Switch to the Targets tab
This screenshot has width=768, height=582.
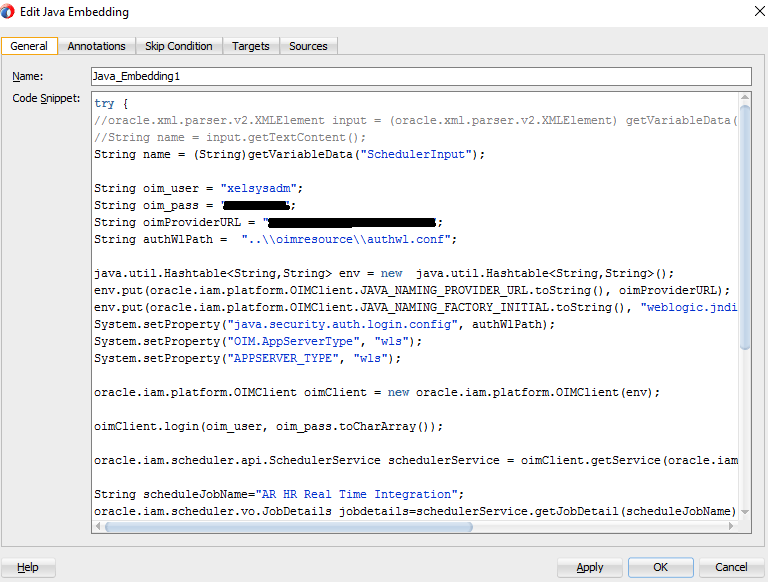[251, 46]
